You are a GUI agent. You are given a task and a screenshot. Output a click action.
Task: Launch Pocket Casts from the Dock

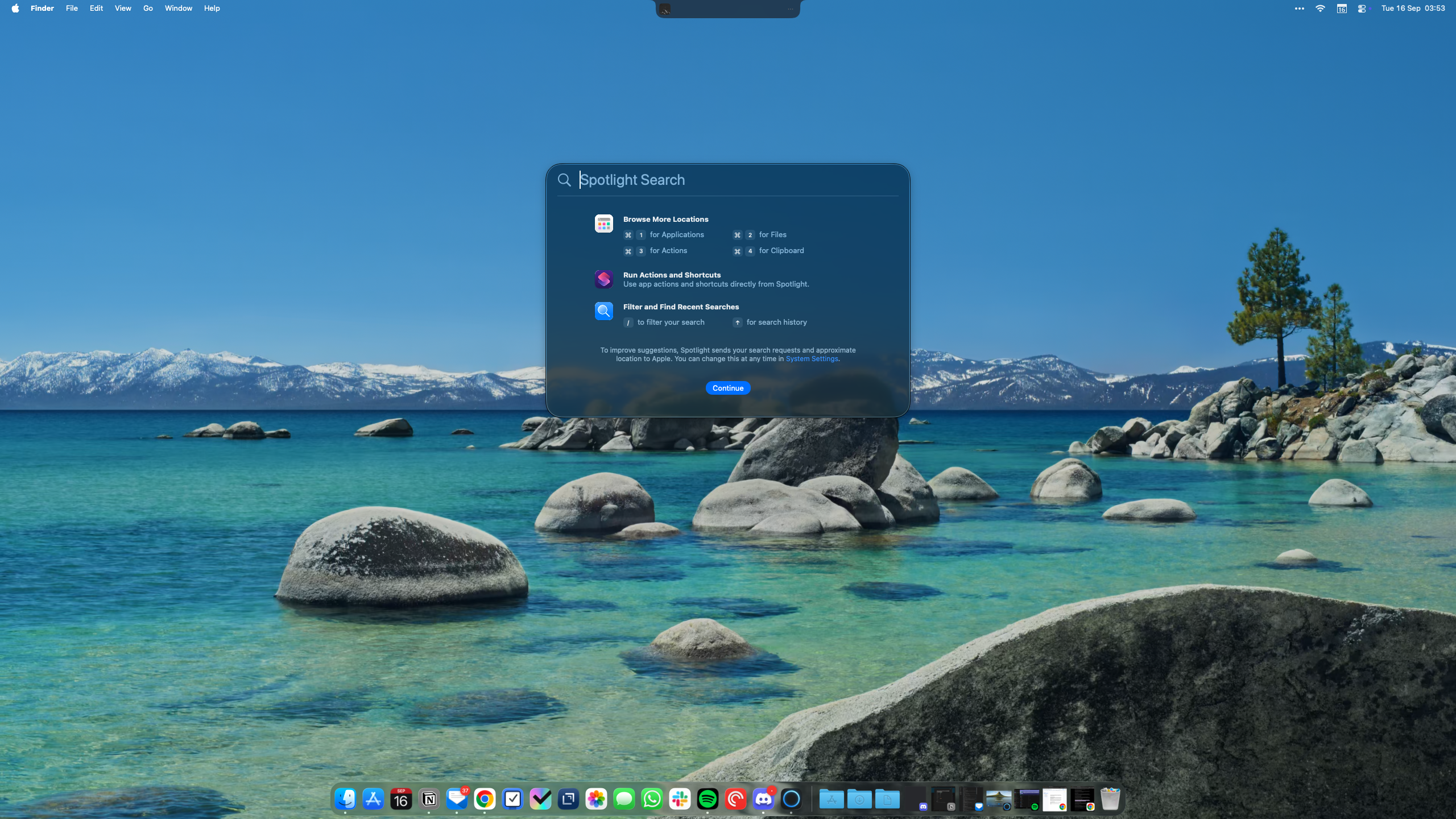(x=735, y=799)
